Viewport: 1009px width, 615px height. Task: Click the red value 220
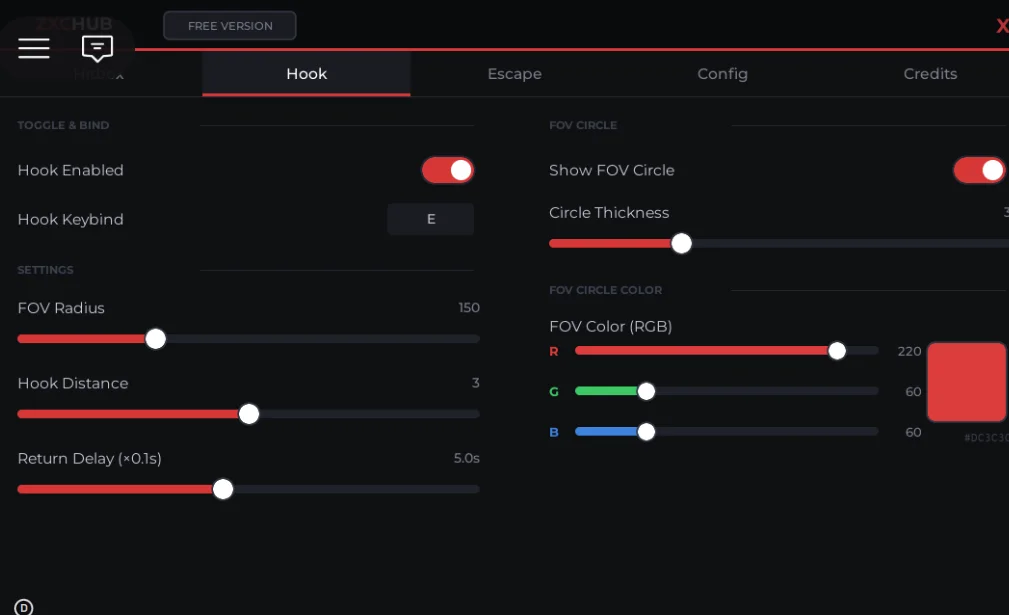click(x=909, y=351)
